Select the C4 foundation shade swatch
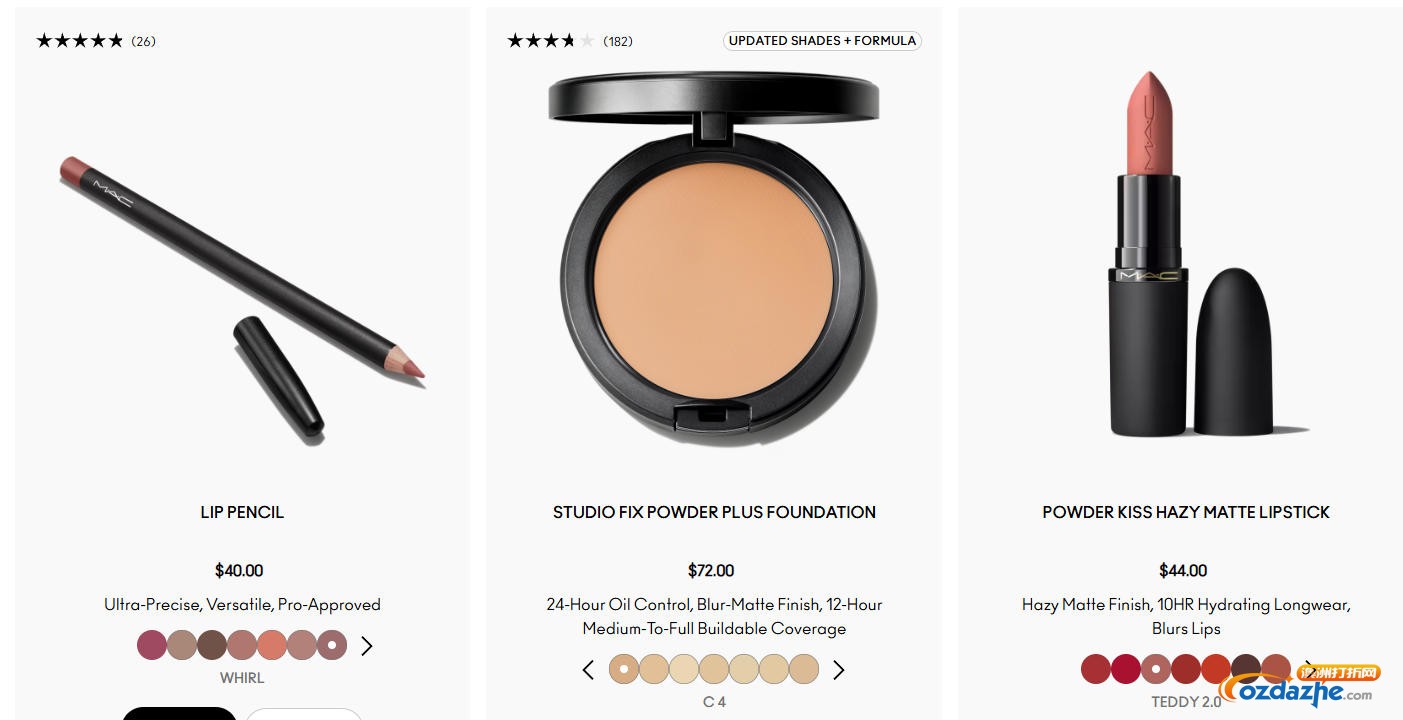This screenshot has width=1403, height=720. click(624, 669)
